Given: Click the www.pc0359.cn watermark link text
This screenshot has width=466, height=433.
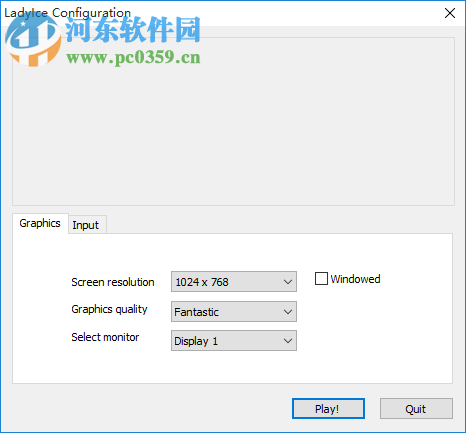Looking at the screenshot, I should (133, 58).
